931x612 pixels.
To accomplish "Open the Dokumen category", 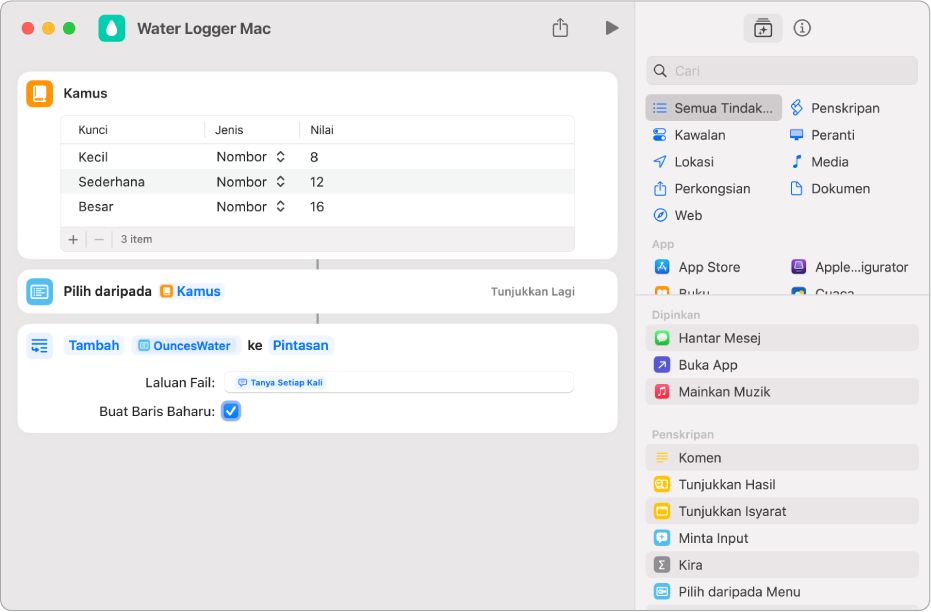I will tap(829, 189).
